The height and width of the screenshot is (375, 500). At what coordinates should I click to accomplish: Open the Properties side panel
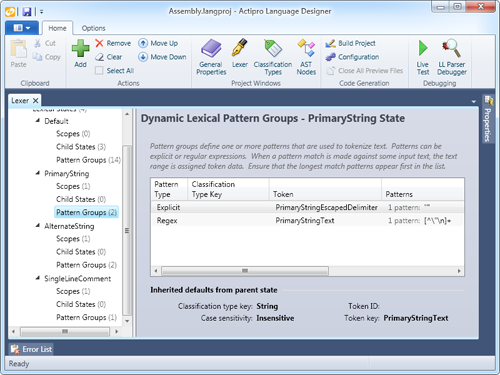point(488,119)
